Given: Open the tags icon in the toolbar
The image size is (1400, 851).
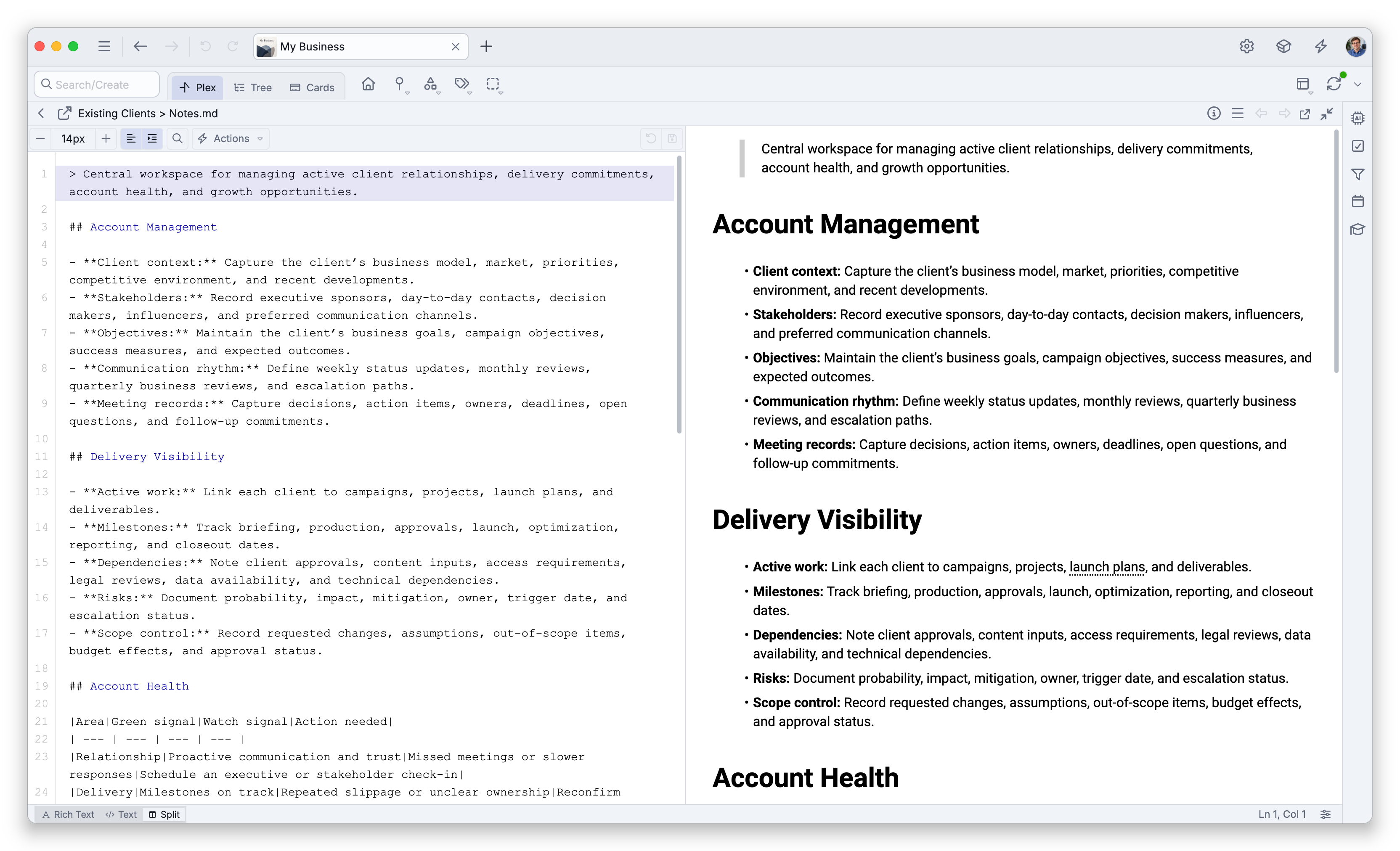Looking at the screenshot, I should pos(462,85).
